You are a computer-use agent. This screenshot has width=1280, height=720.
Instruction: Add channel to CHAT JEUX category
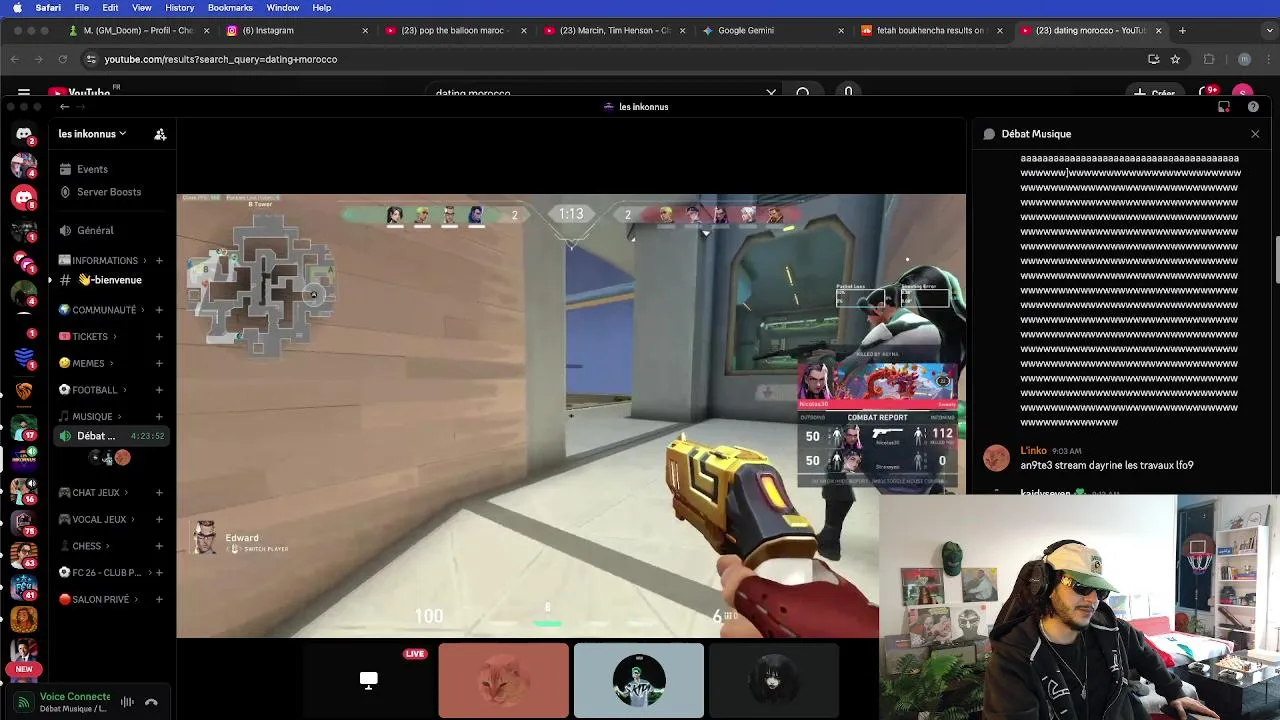[159, 493]
